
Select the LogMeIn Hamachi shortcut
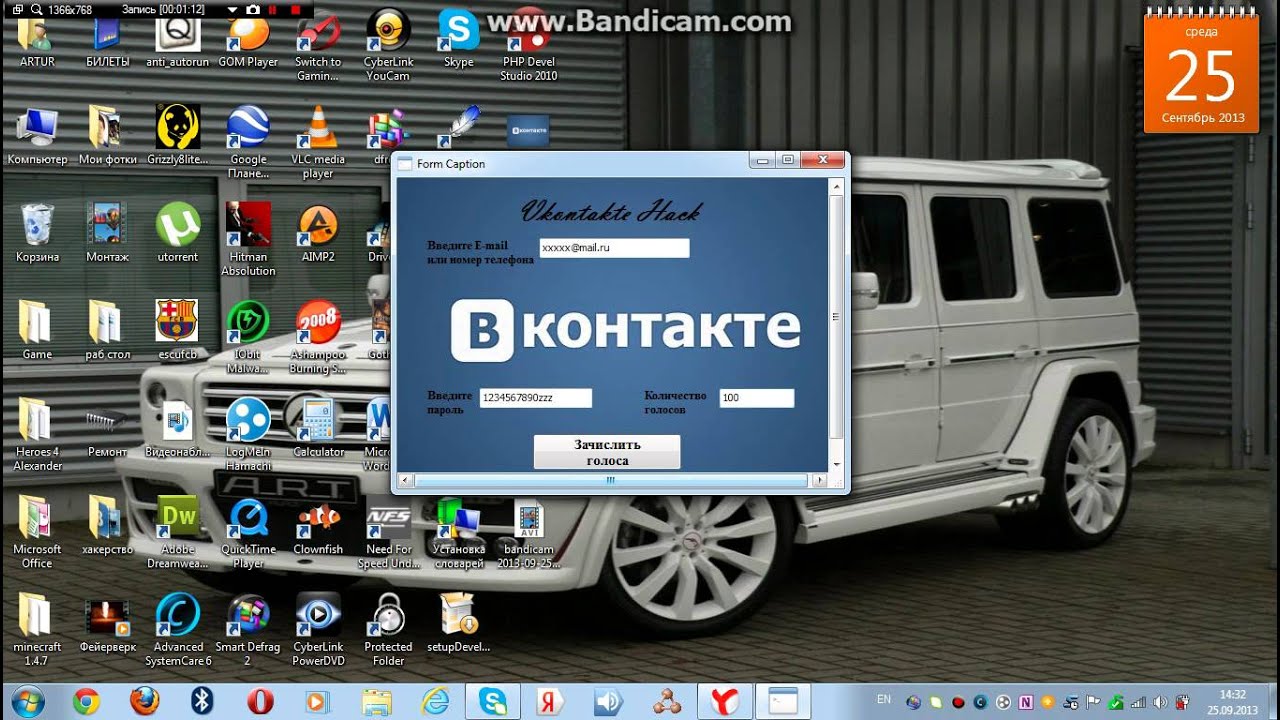coord(248,435)
